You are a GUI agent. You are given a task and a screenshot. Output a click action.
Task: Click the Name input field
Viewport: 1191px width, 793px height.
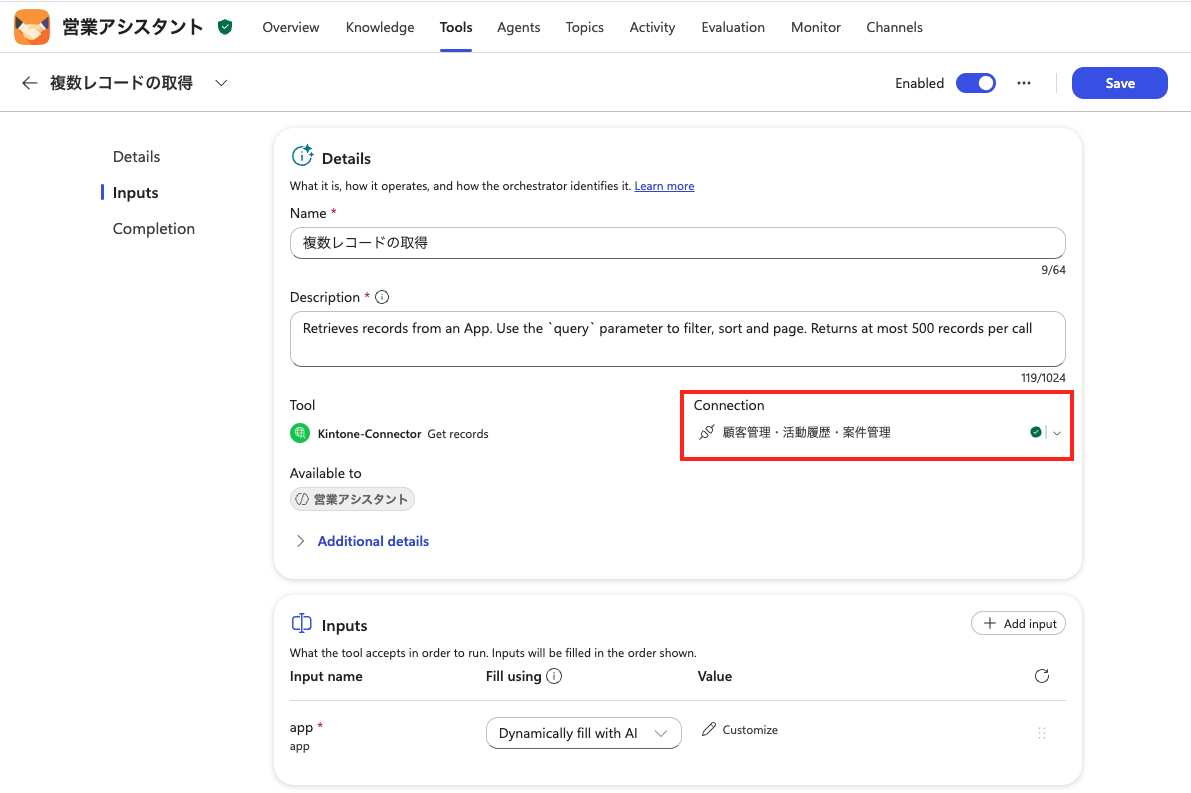(x=678, y=243)
